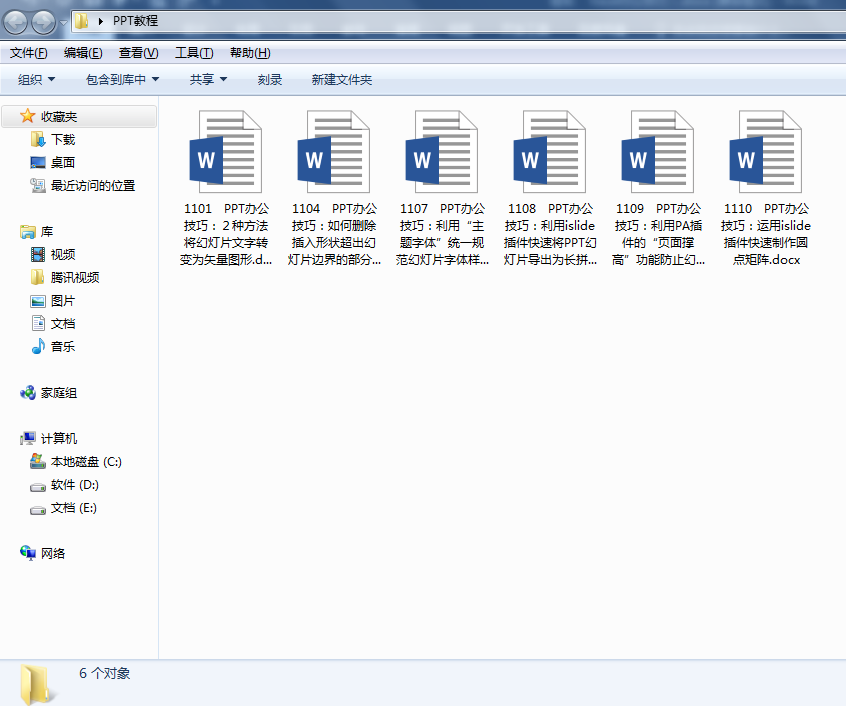
Task: Click the 腾讯视频 folder icon
Action: (x=38, y=277)
